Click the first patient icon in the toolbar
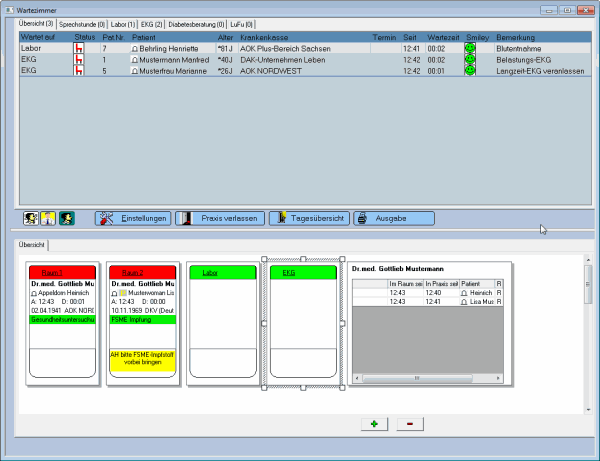The image size is (600, 461). click(x=30, y=217)
